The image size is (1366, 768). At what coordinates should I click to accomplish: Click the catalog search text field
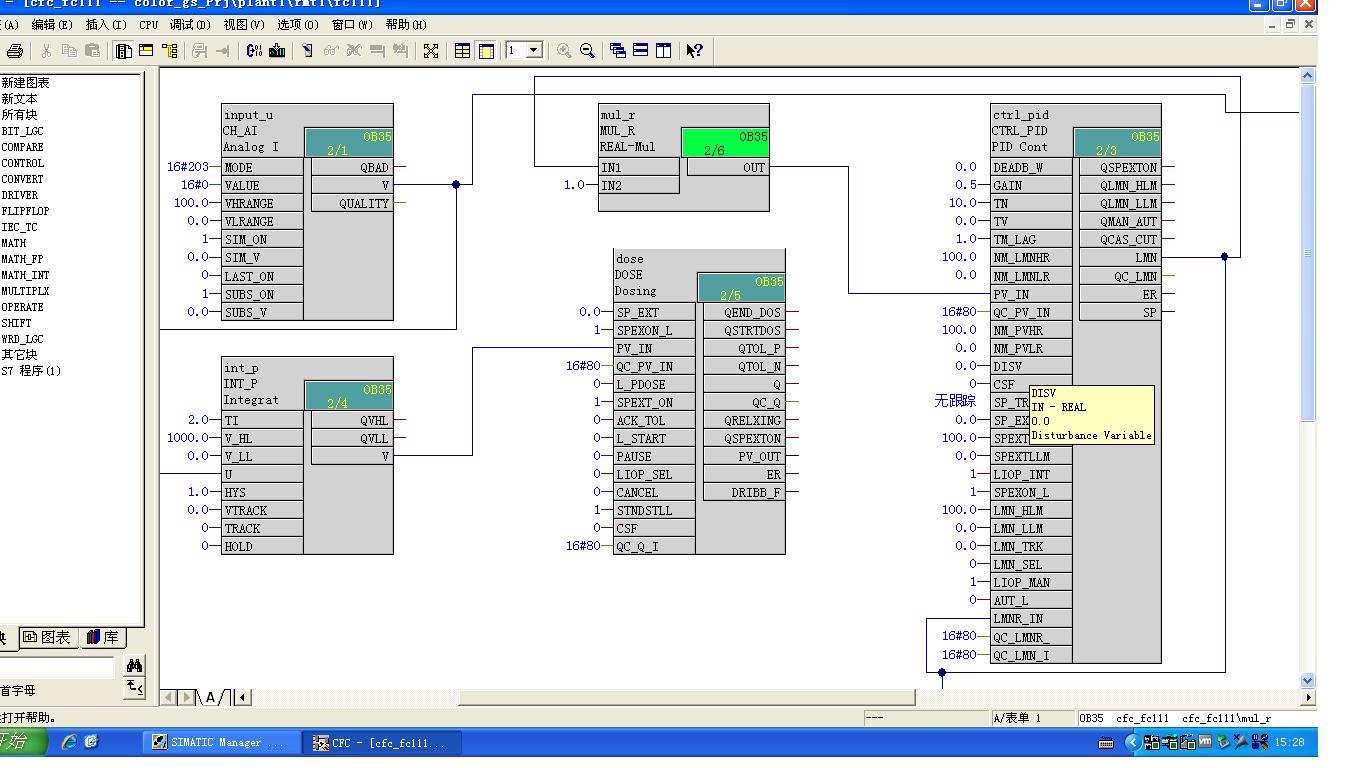click(x=58, y=667)
